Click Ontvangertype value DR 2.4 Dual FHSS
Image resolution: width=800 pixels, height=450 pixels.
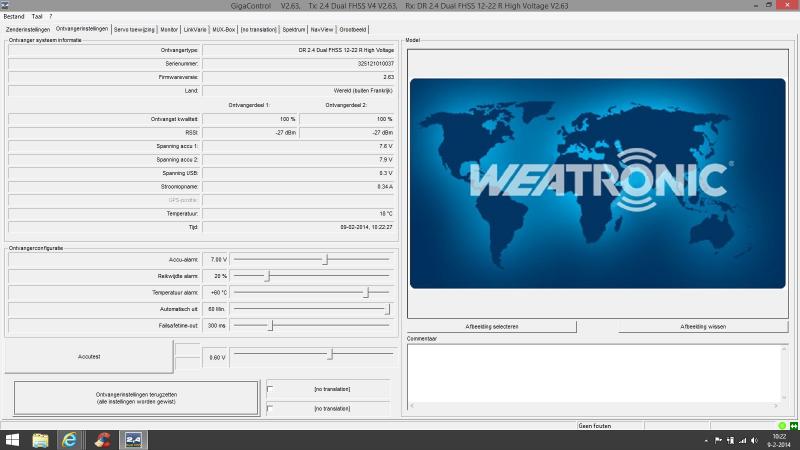pyautogui.click(x=346, y=50)
